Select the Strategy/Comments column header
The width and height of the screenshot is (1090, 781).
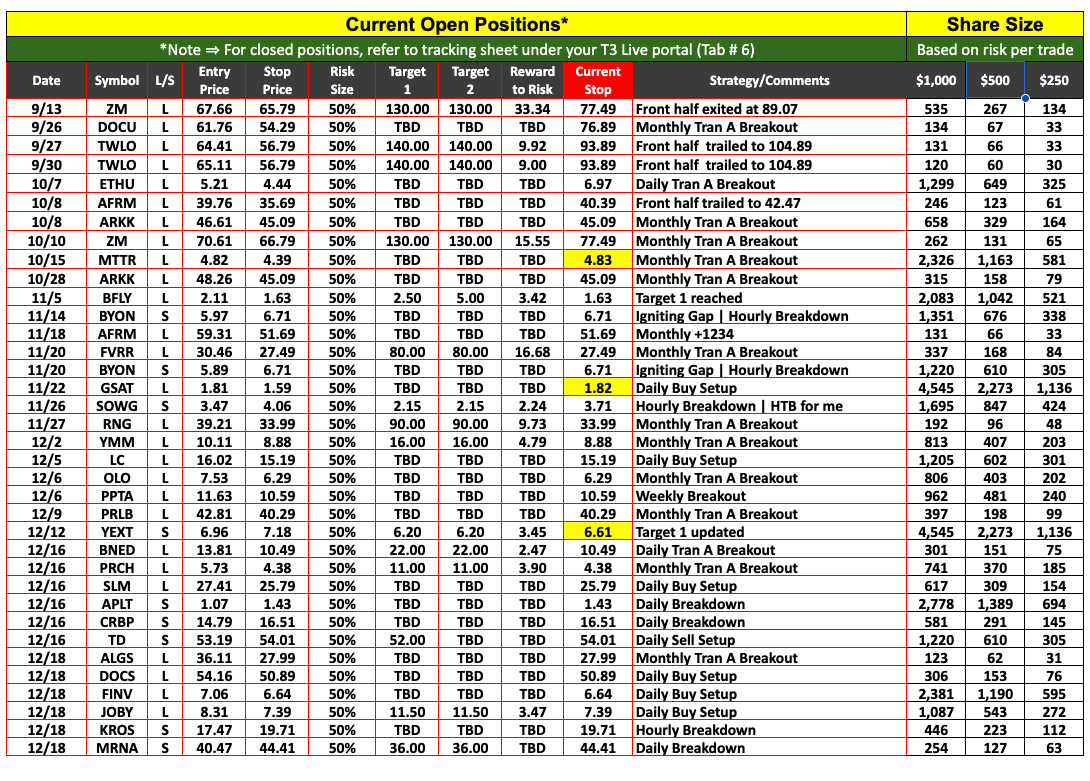pyautogui.click(x=768, y=81)
